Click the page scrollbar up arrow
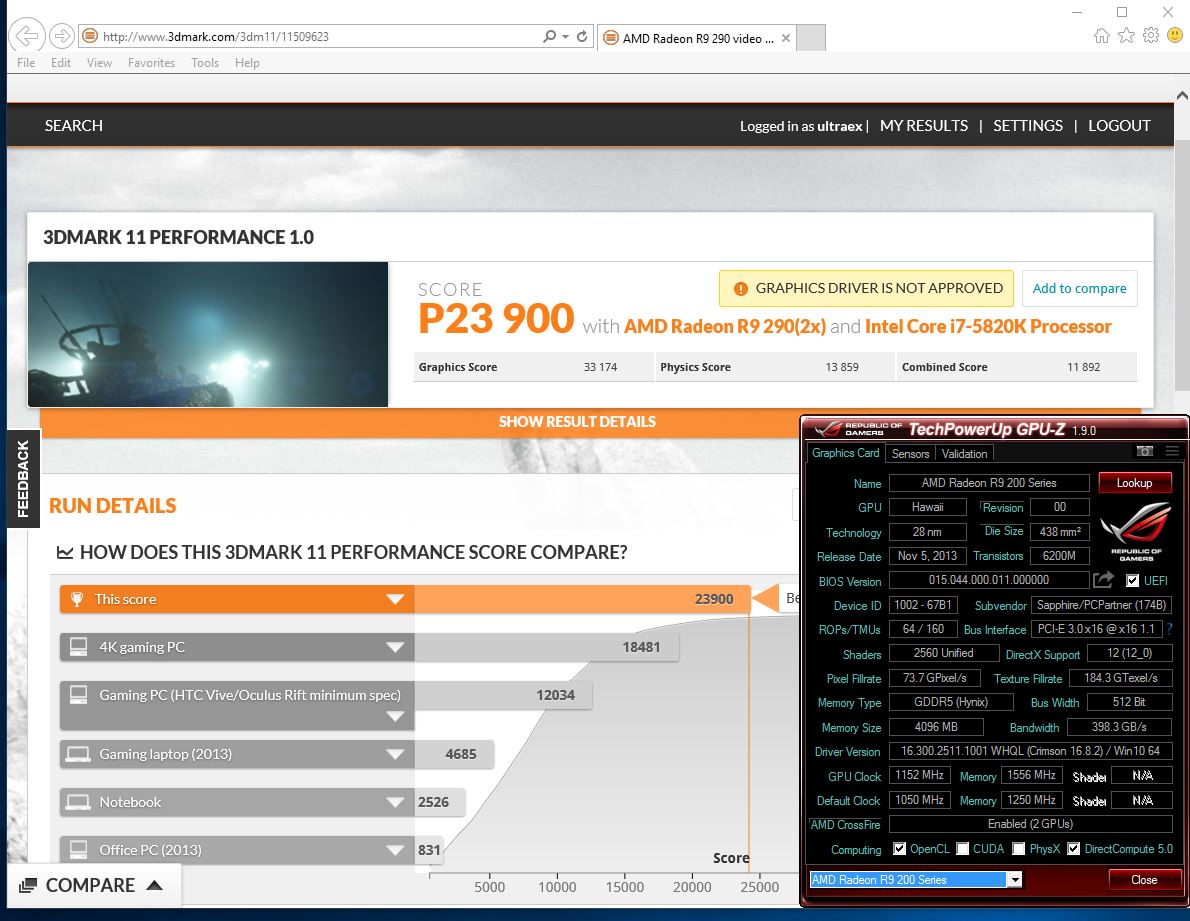The image size is (1190, 921). coord(1182,96)
